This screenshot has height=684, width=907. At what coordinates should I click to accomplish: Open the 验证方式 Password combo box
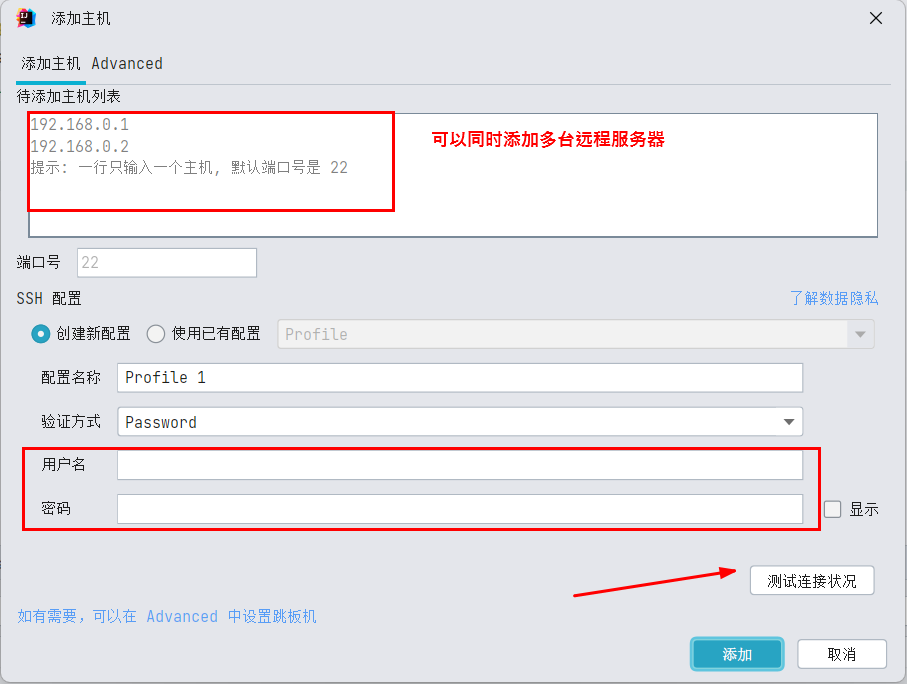coord(460,422)
